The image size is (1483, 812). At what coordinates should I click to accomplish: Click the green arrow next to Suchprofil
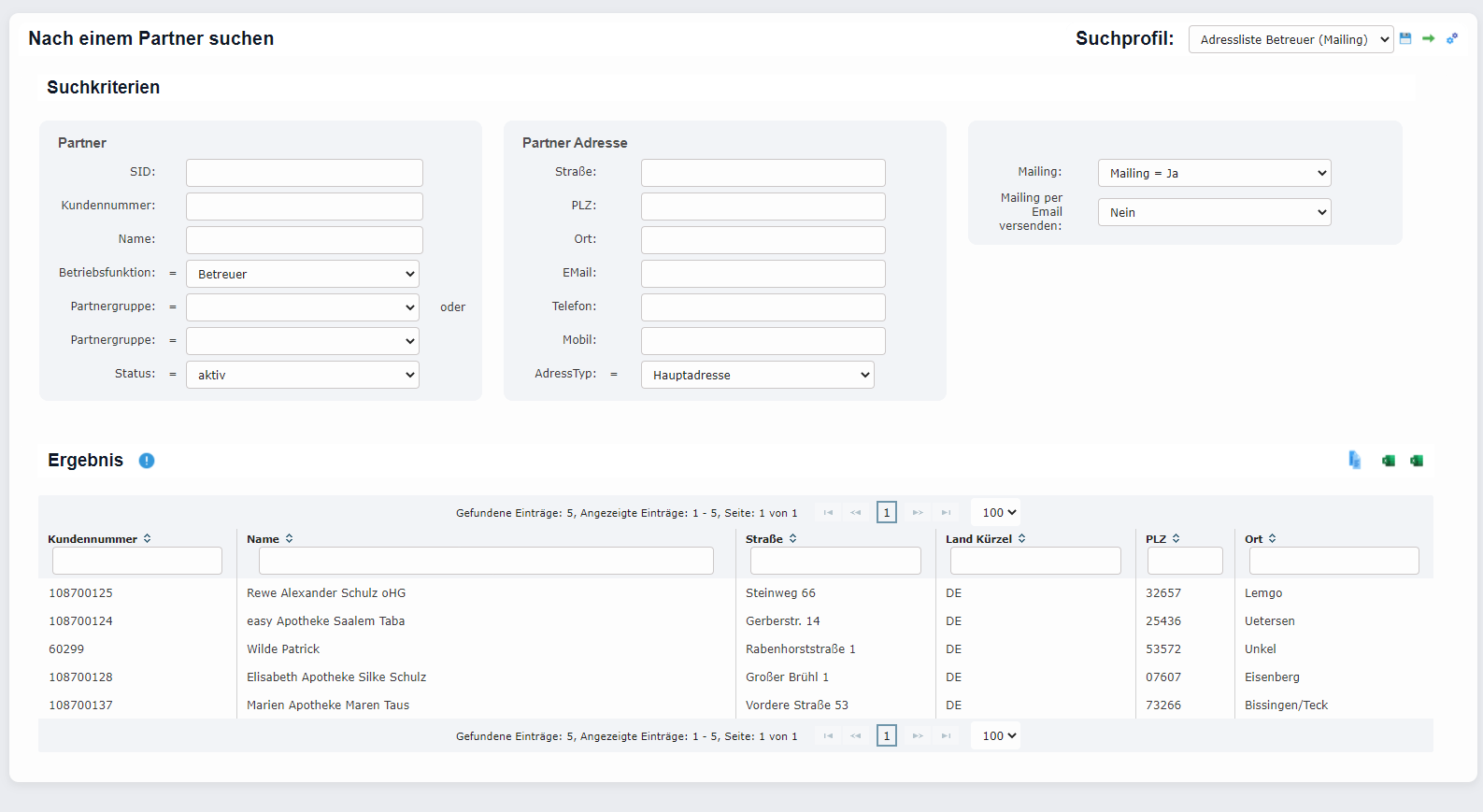coord(1428,38)
